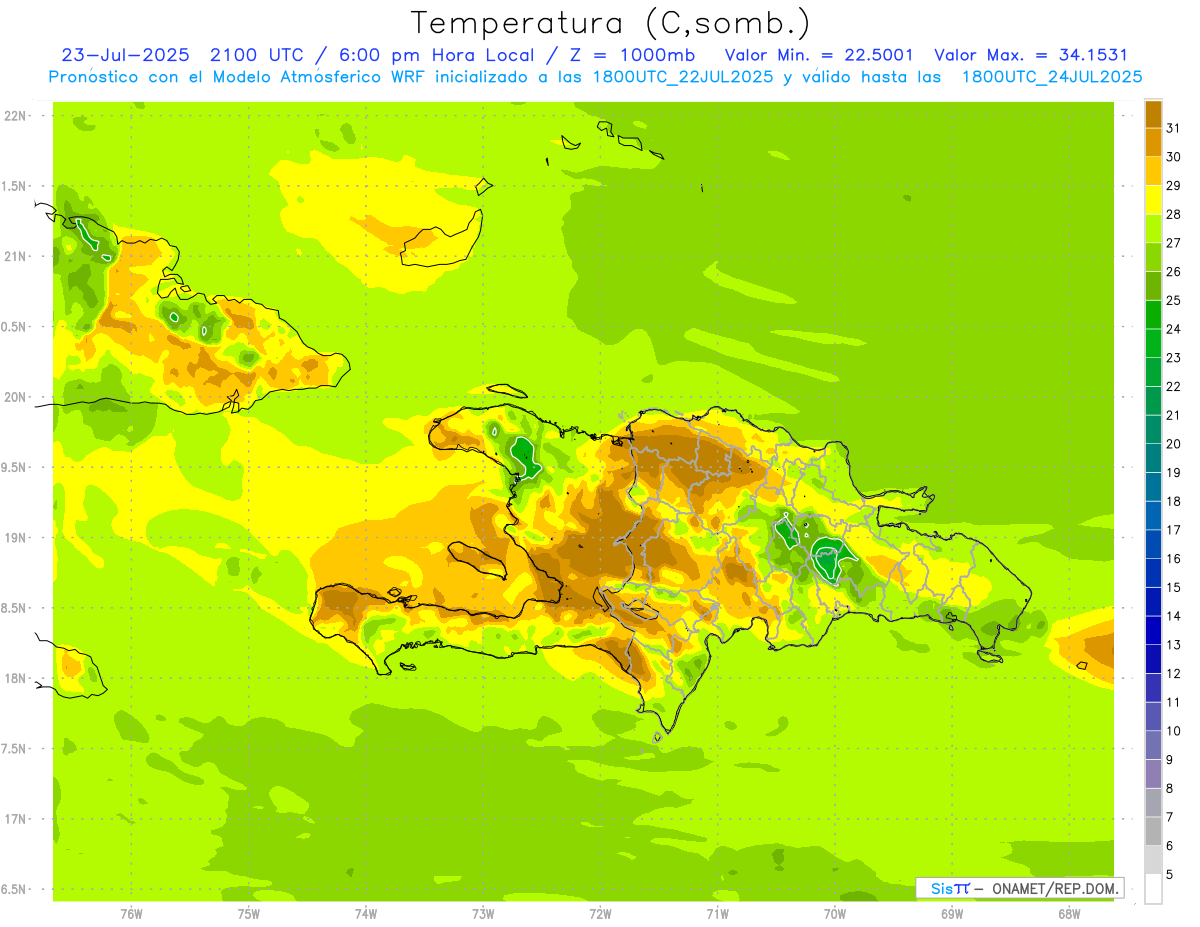Click the '1800UTC_24JUL2025' valid-until timestamp
This screenshot has height=927, width=1200.
coord(1052,77)
